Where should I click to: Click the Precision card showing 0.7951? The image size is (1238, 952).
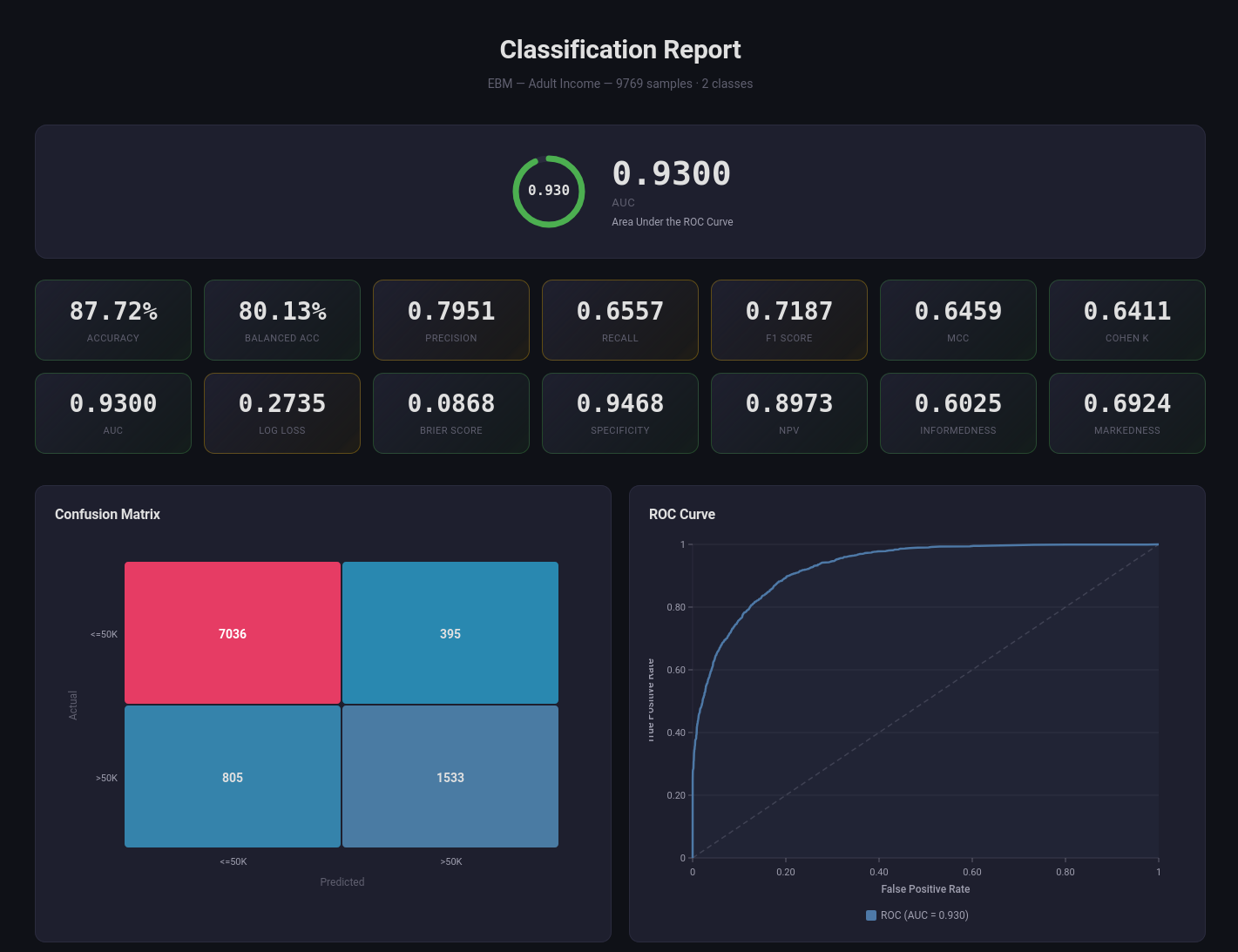pyautogui.click(x=450, y=320)
